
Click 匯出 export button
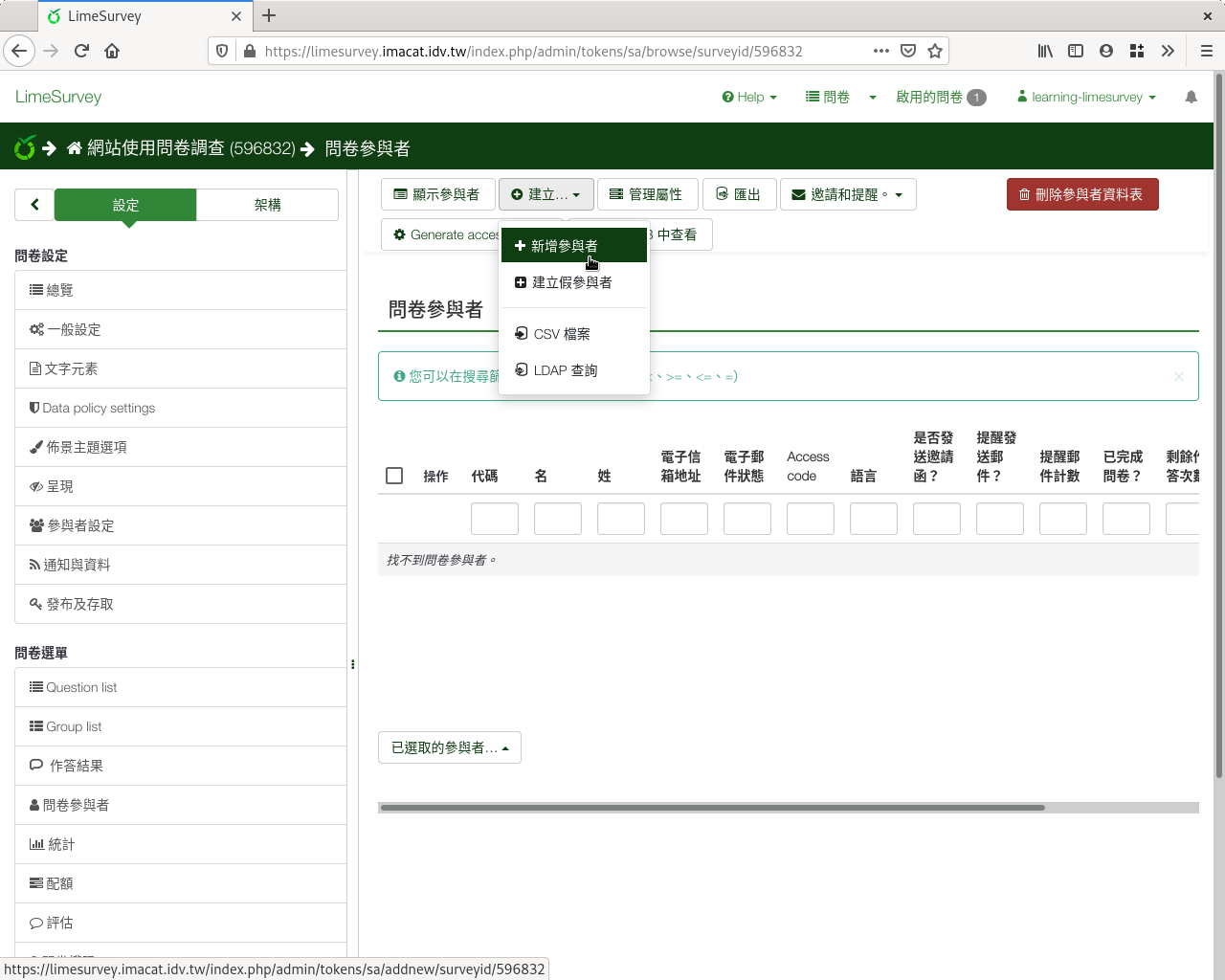pyautogui.click(x=739, y=194)
